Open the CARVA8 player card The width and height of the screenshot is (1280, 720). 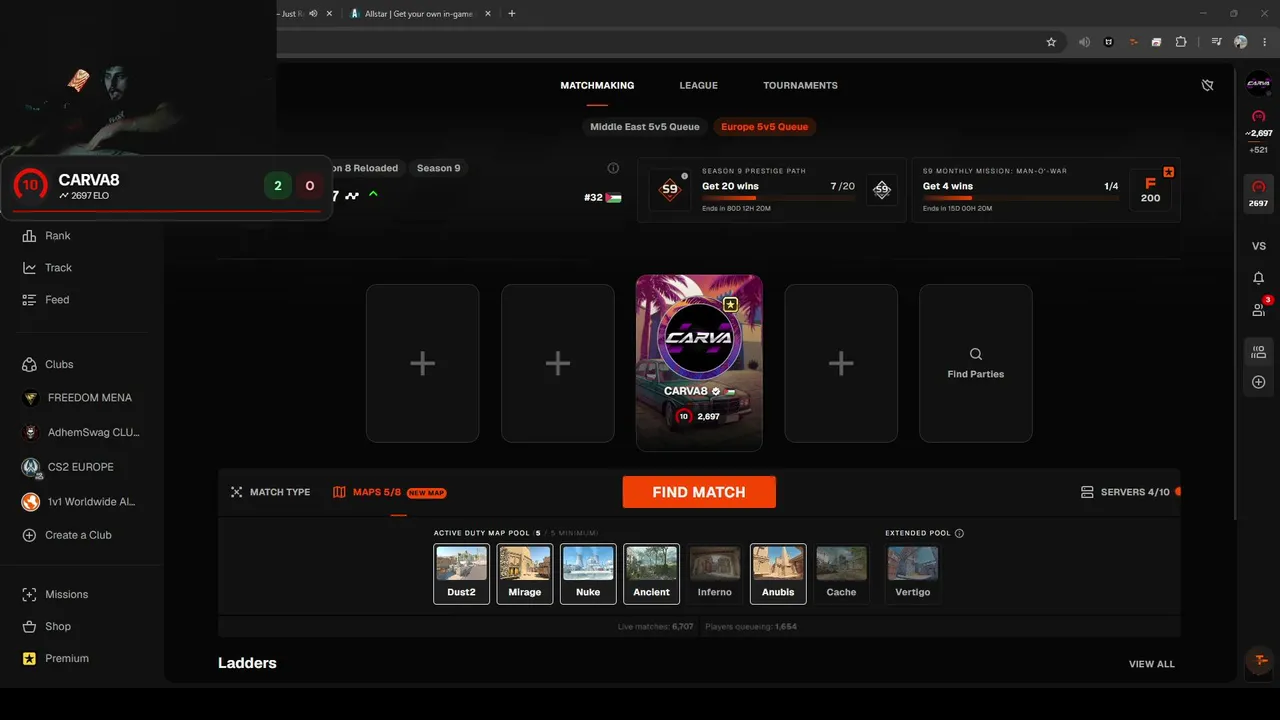click(x=699, y=363)
